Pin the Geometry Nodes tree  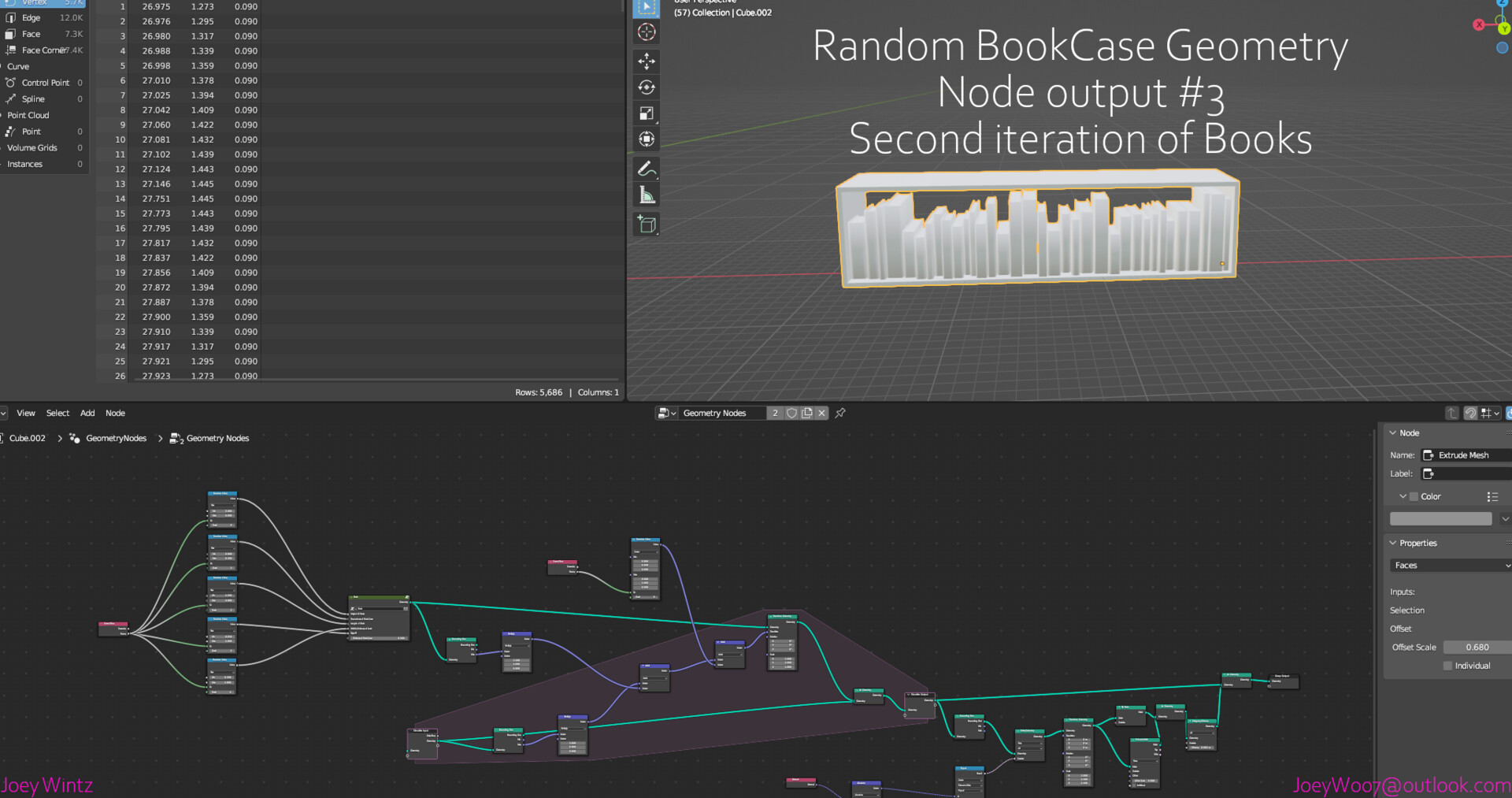tap(840, 413)
